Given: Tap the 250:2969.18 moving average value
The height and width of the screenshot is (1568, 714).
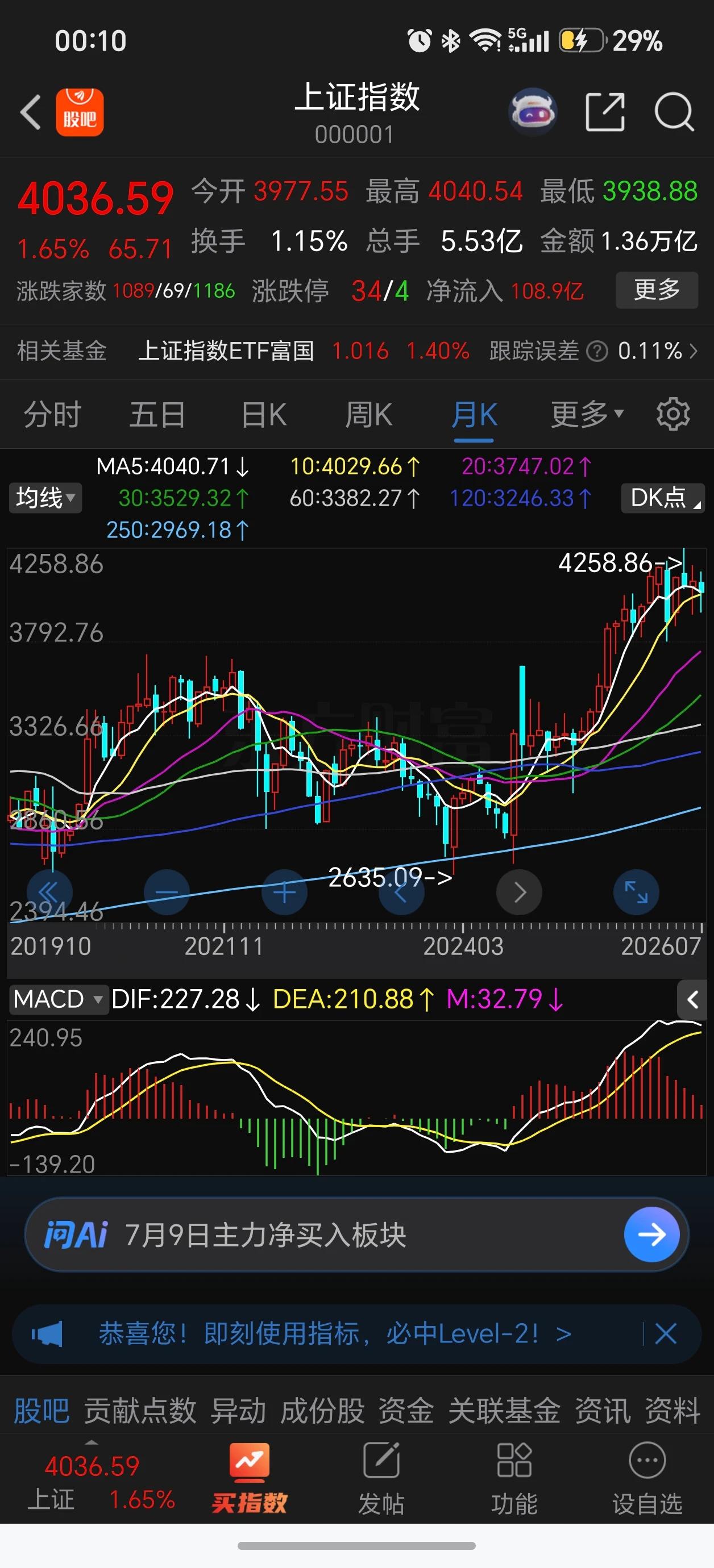Looking at the screenshot, I should click(178, 530).
